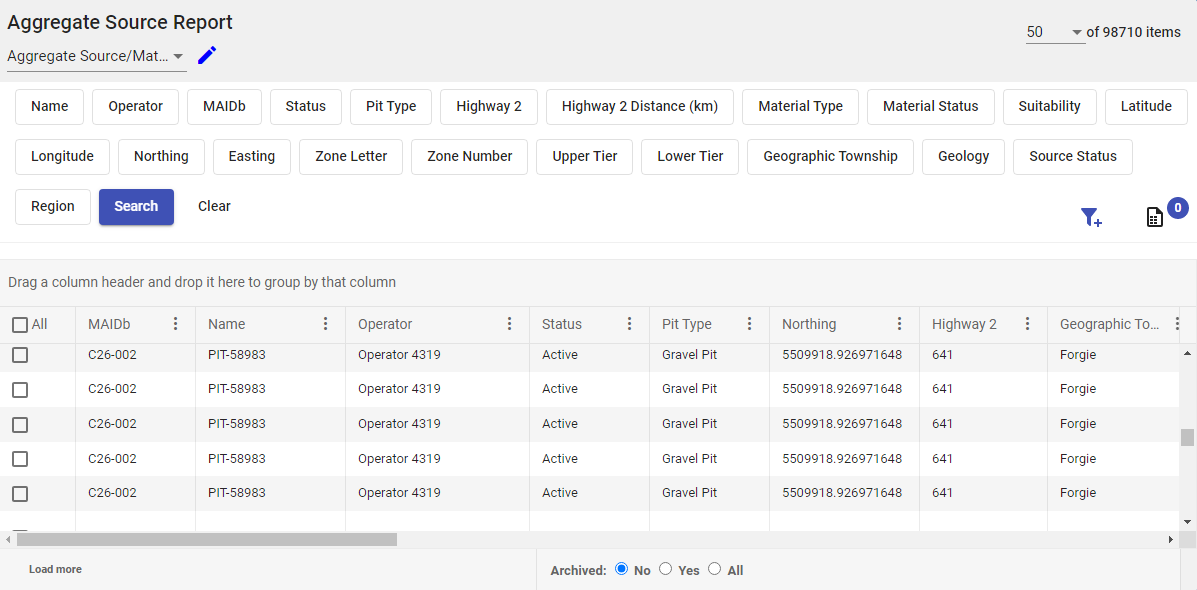1197x590 pixels.
Task: Sort by the Highway 2 column header
Action: click(x=964, y=324)
